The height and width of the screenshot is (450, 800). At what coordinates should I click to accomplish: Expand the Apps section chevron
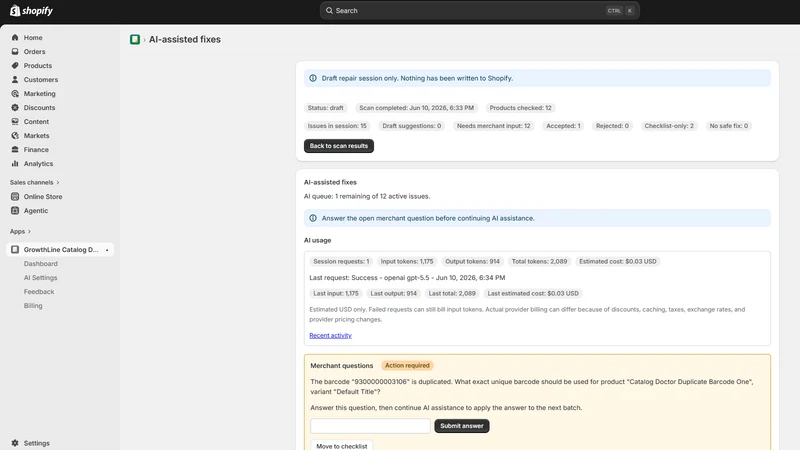click(x=29, y=232)
